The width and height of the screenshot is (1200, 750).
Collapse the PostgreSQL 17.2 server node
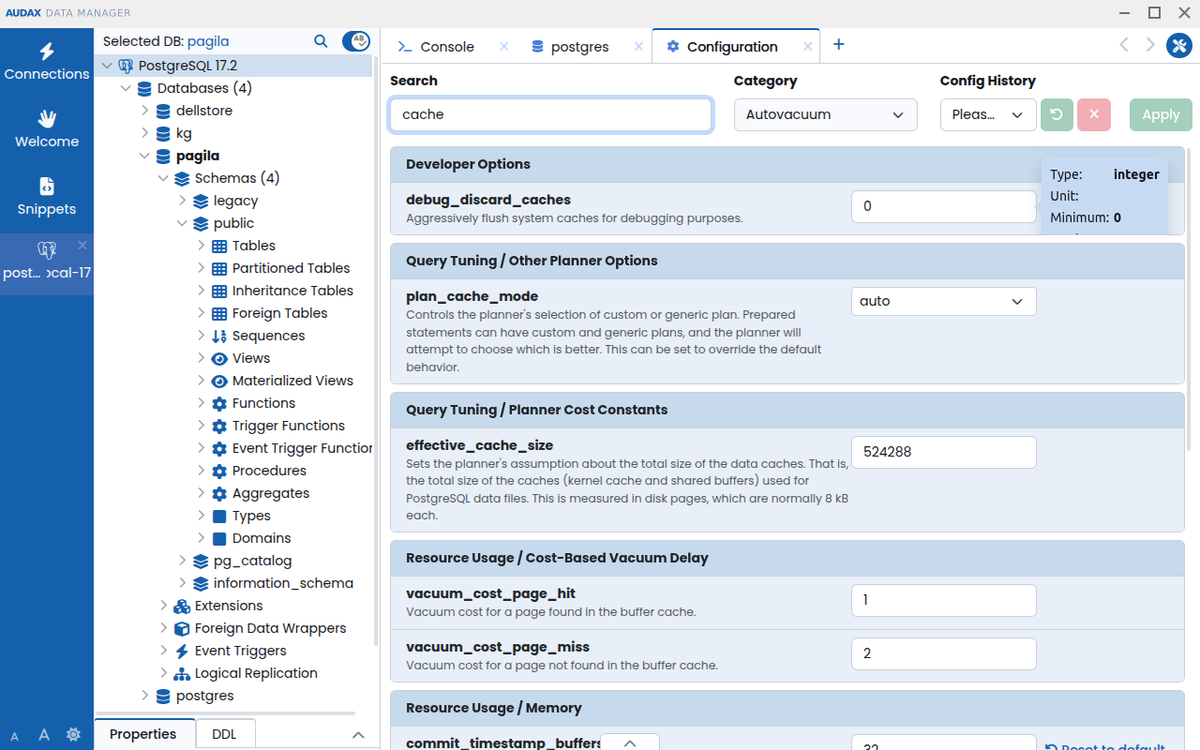(107, 66)
